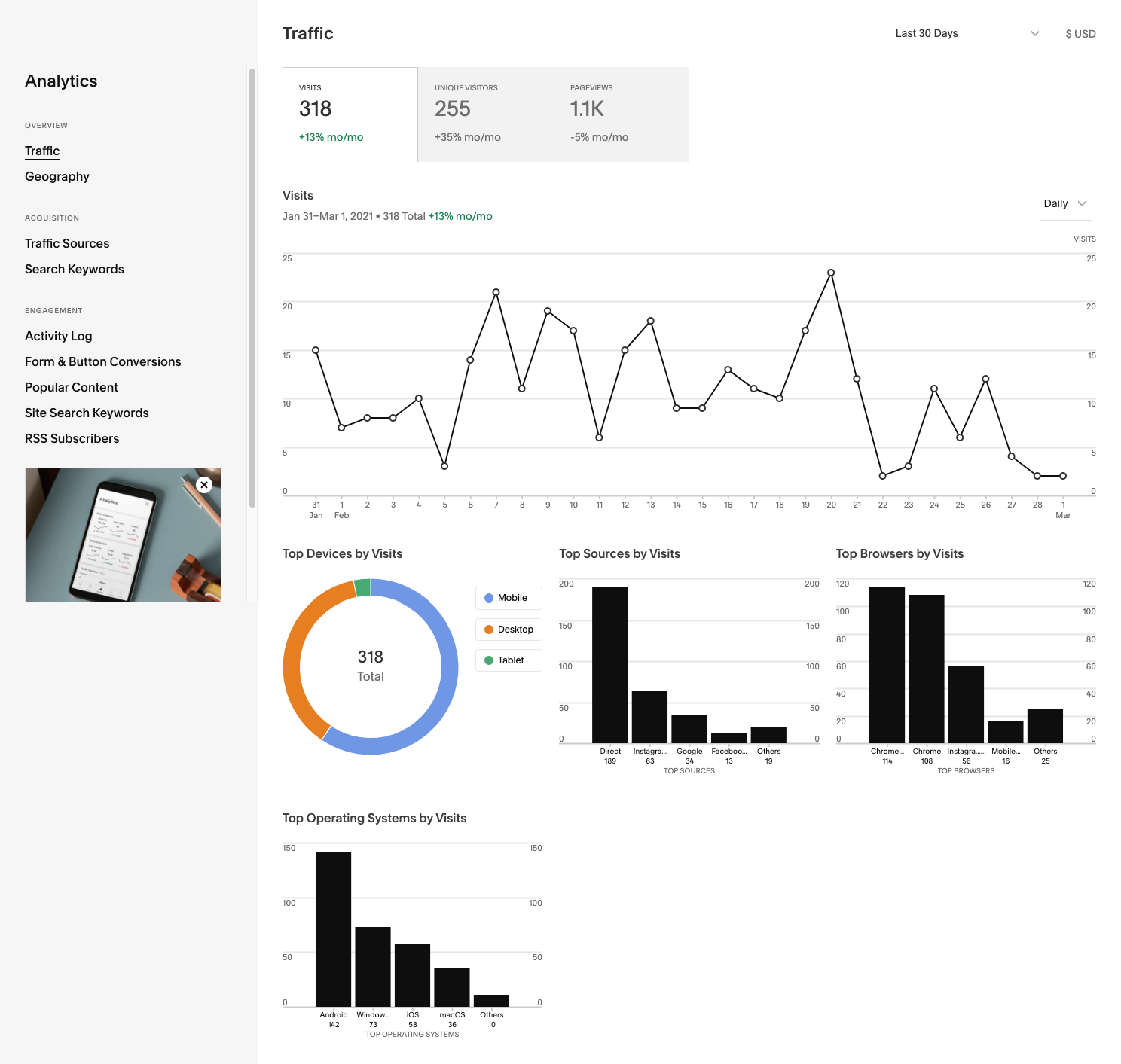Click the Direct bar in Top Sources chart
This screenshot has width=1121, height=1064.
(609, 663)
